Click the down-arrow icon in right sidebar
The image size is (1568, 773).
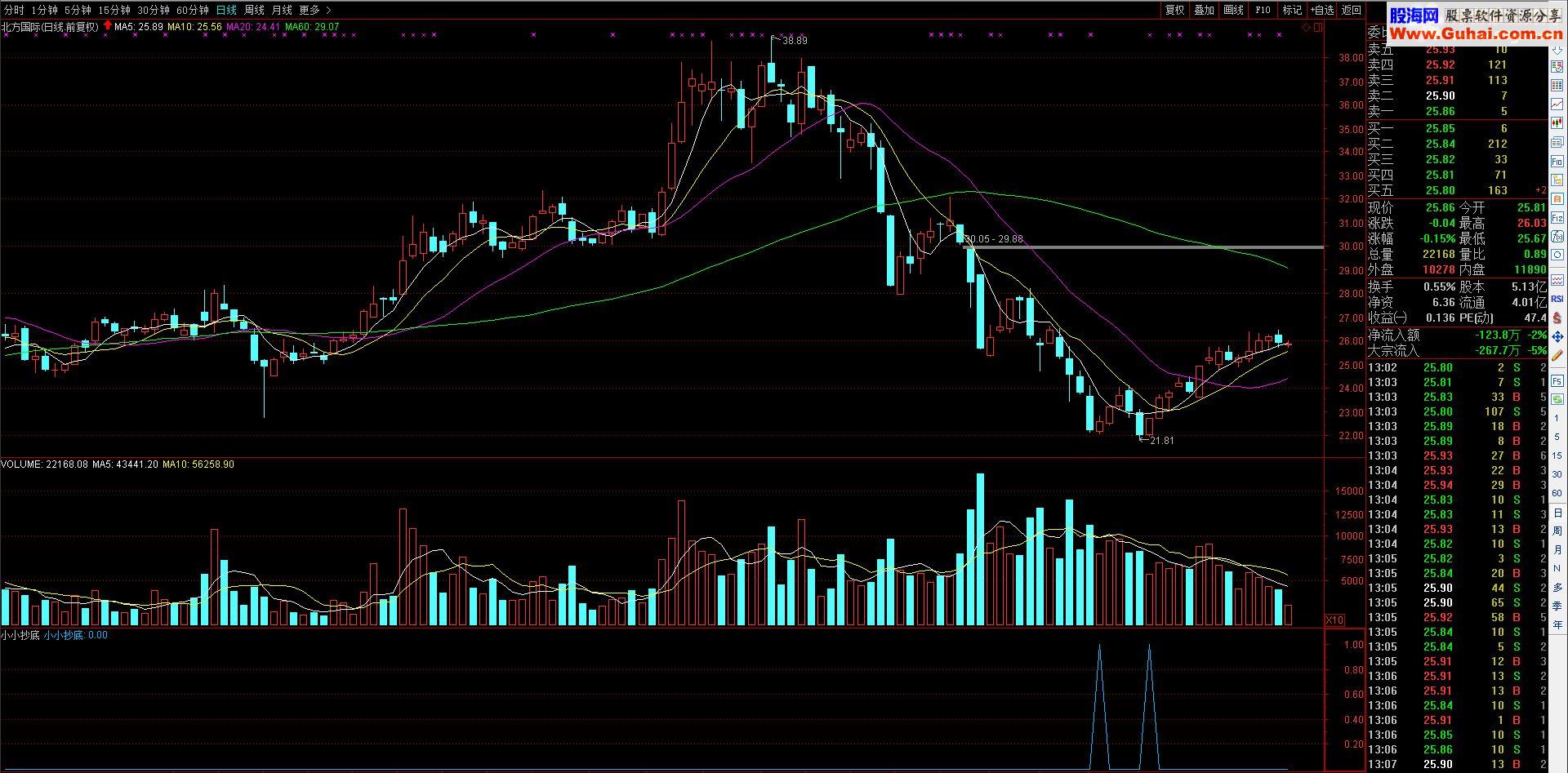click(1557, 51)
